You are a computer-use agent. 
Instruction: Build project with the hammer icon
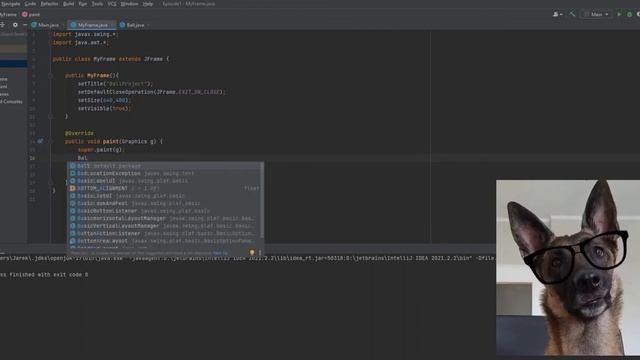coord(572,14)
